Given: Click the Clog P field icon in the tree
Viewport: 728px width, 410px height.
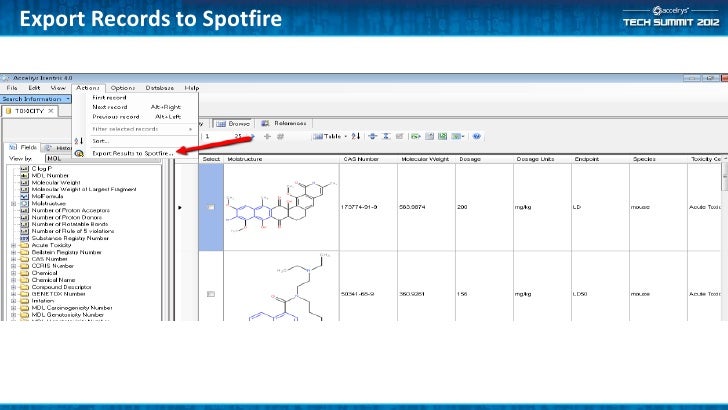Looking at the screenshot, I should click(24, 169).
